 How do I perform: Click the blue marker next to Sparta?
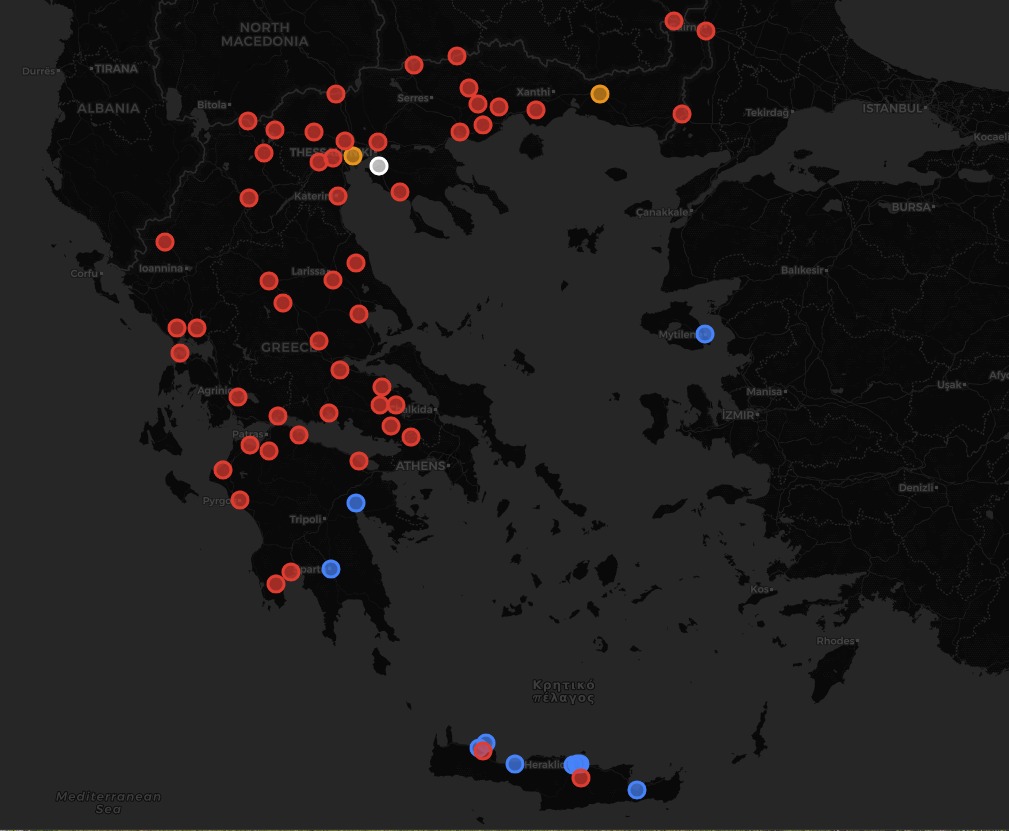(x=331, y=569)
